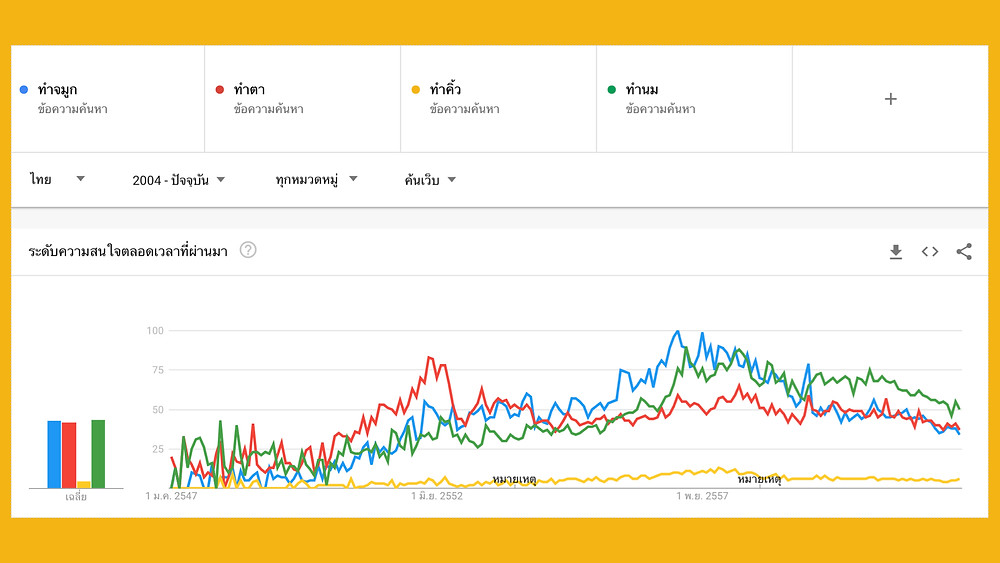Viewport: 1000px width, 563px height.
Task: Click the green average bar in the chart
Action: click(98, 454)
